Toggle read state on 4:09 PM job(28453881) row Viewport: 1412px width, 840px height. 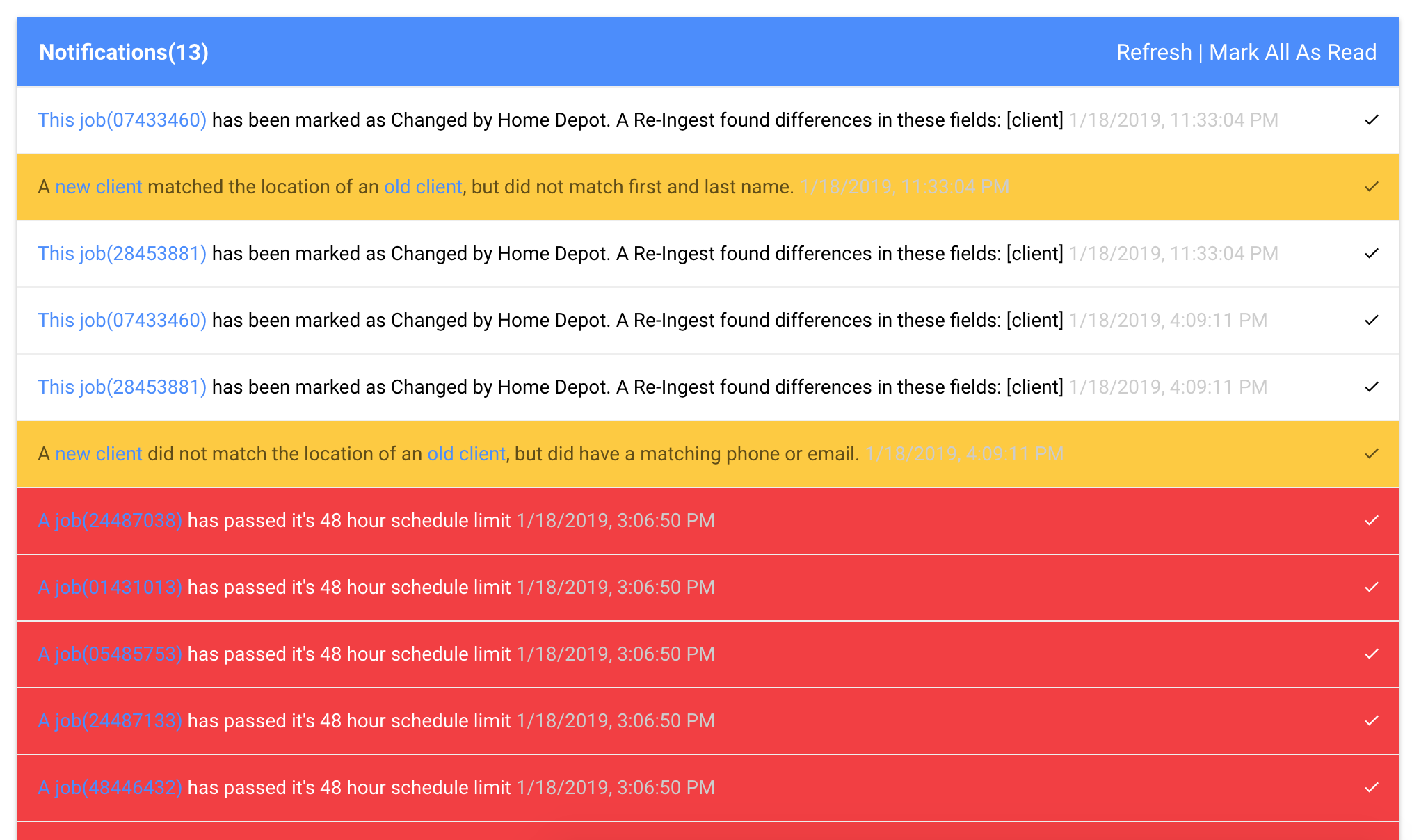pos(1372,387)
